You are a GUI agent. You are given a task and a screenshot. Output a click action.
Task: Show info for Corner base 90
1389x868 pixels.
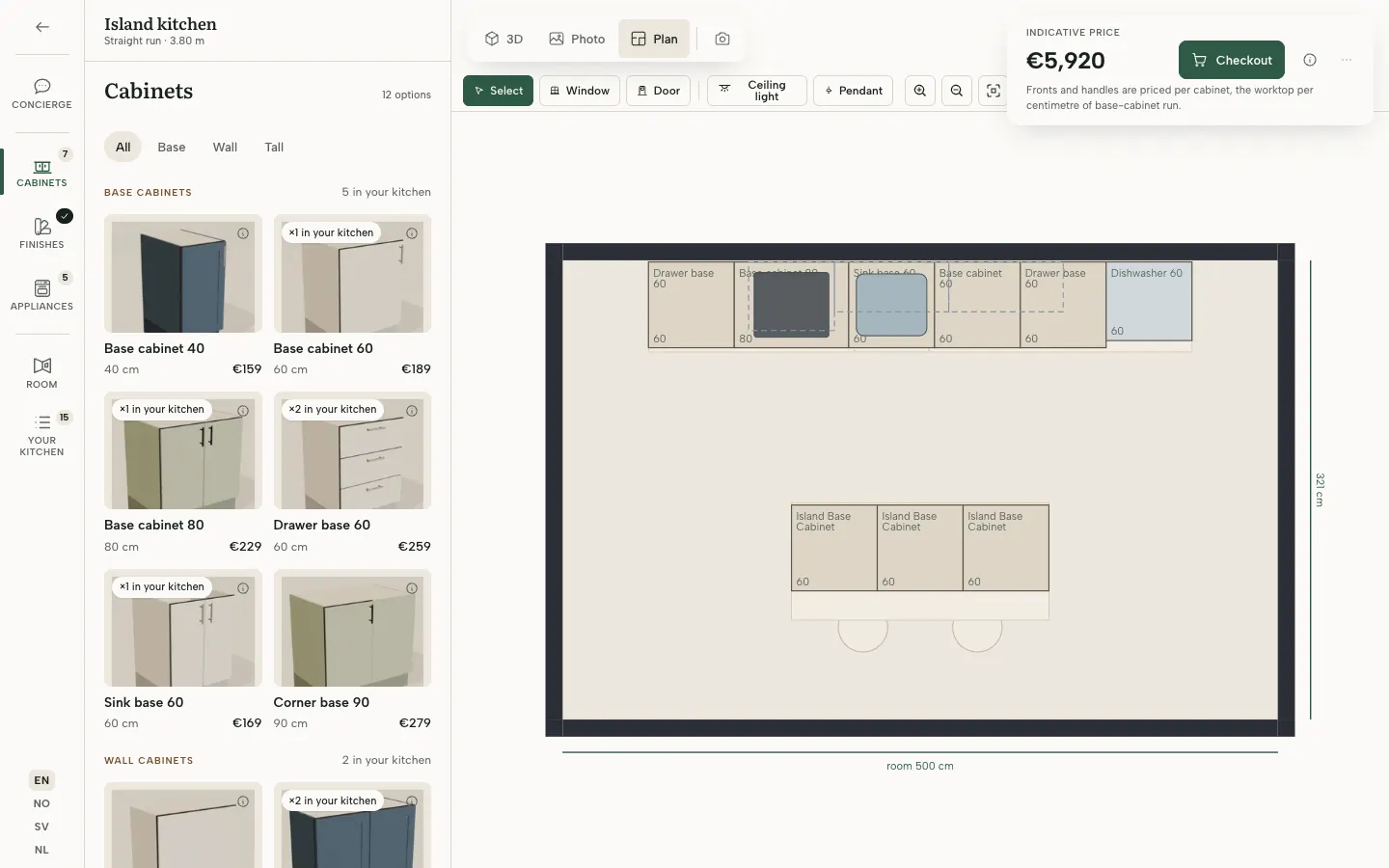(412, 588)
